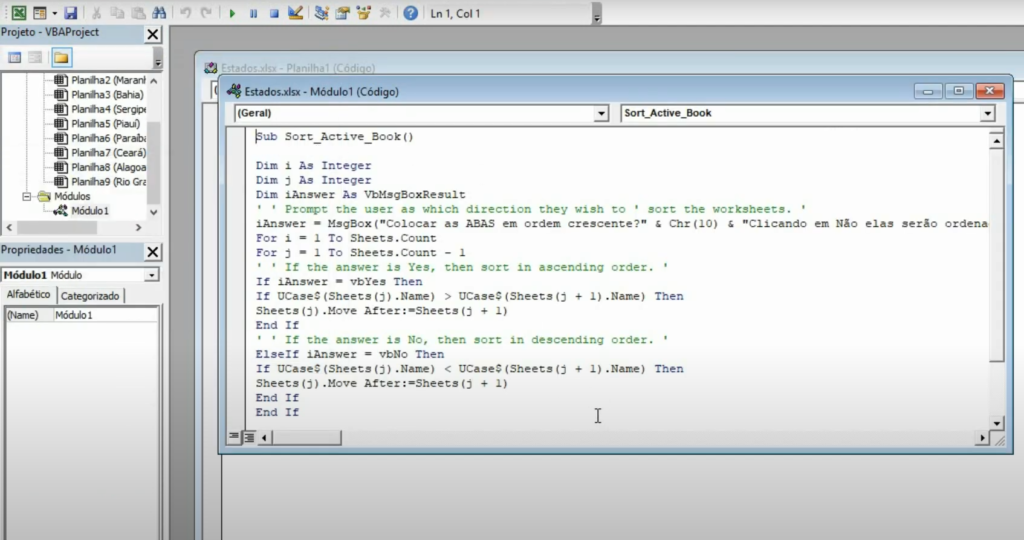Open the main toolbar options arrow
Image resolution: width=1024 pixels, height=540 pixels.
pos(596,14)
